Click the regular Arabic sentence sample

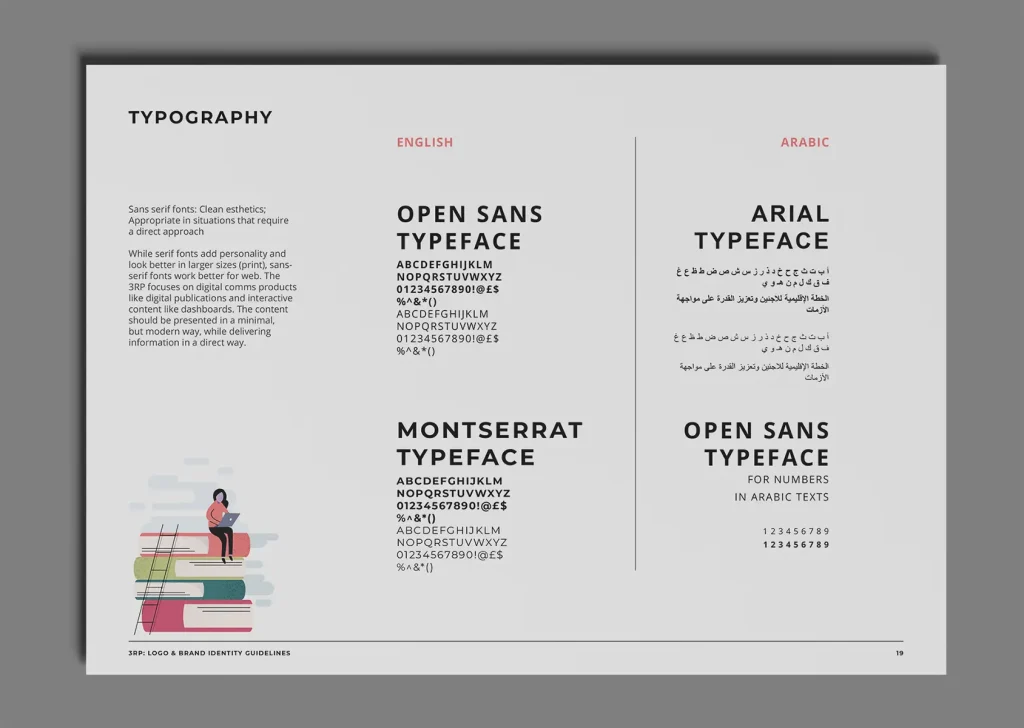pyautogui.click(x=754, y=372)
